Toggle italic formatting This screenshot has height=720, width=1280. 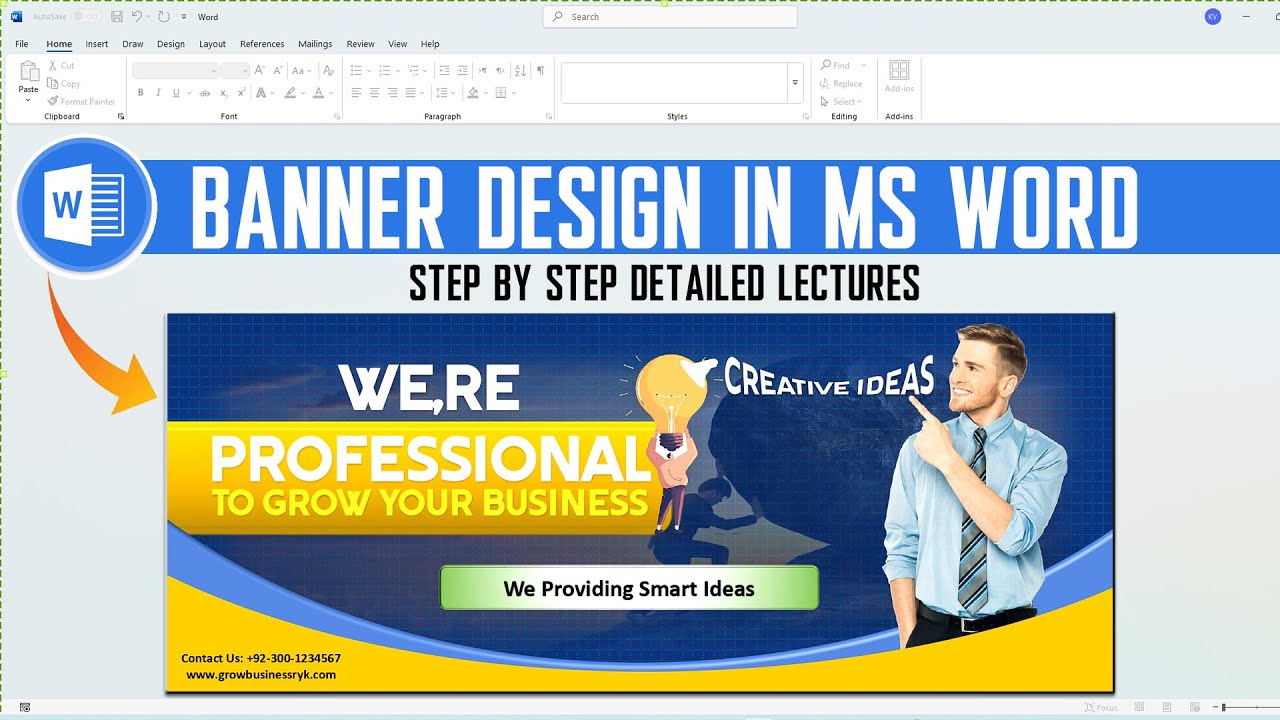click(x=158, y=93)
